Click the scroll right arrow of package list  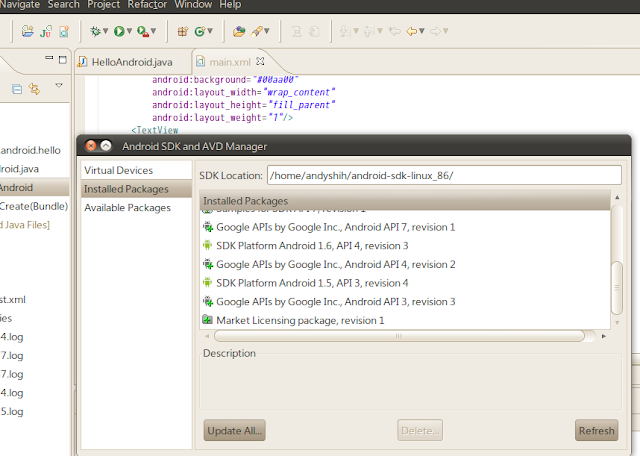604,336
